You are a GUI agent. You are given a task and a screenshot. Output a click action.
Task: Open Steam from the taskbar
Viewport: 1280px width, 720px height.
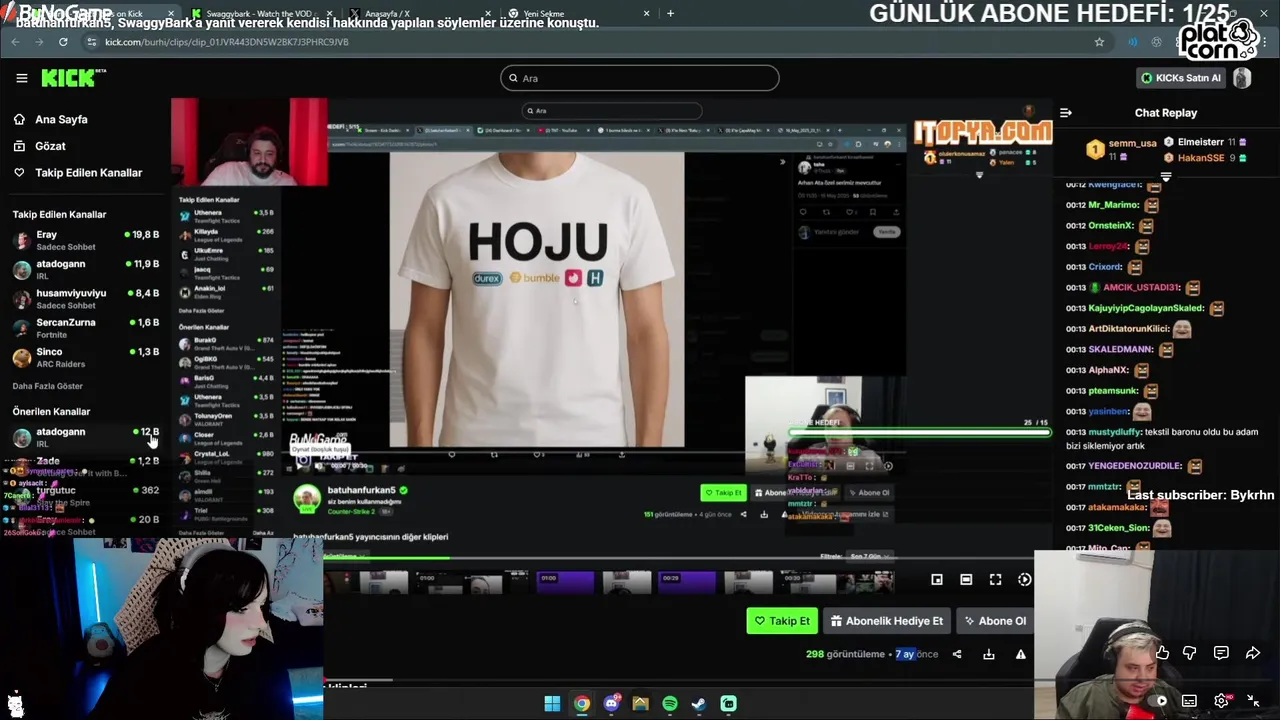[698, 704]
